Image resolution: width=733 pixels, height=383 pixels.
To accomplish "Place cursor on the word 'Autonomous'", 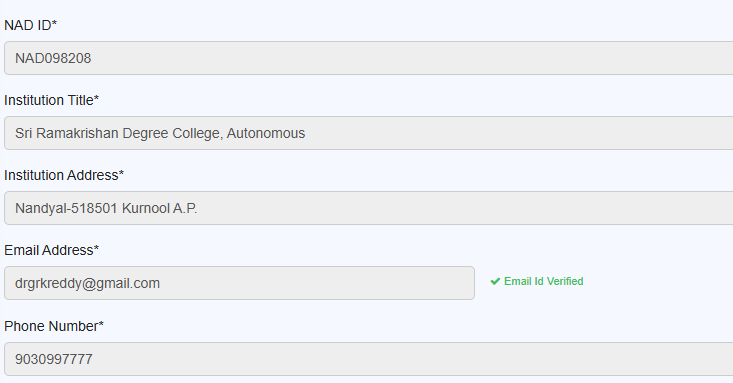I will tap(266, 133).
